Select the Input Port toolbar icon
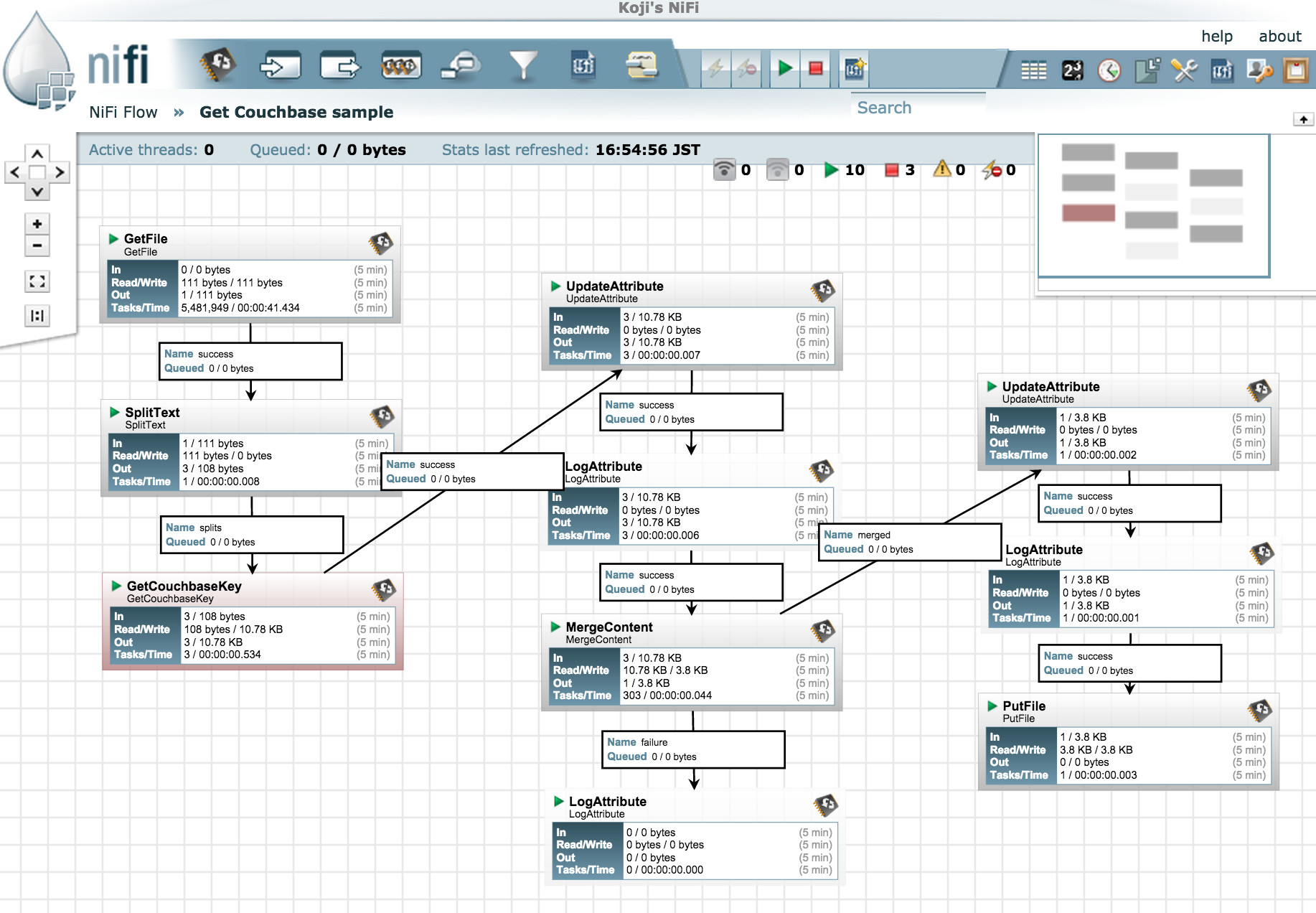 (x=280, y=67)
